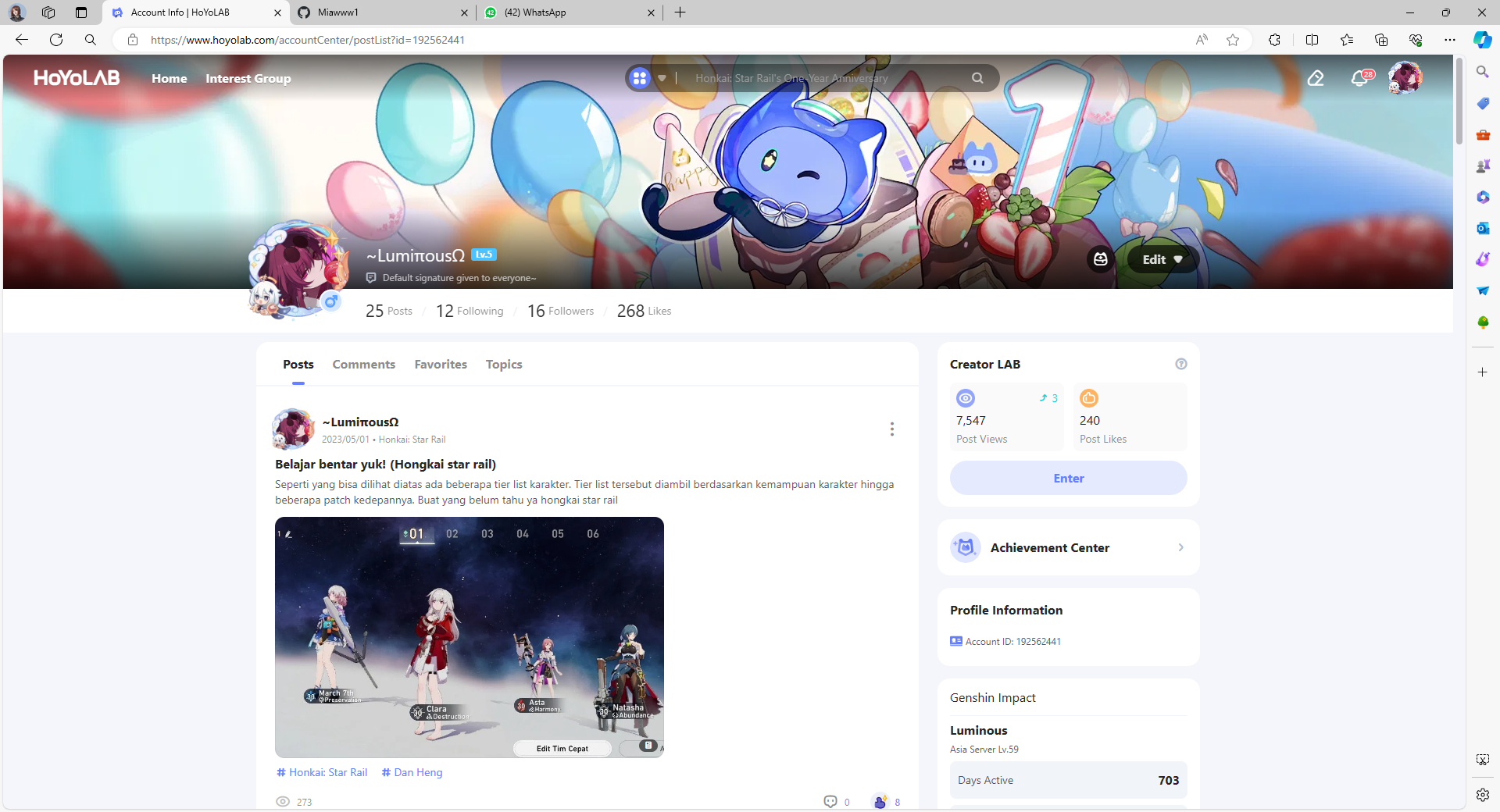
Task: Like the post using the like icon
Action: tap(880, 802)
